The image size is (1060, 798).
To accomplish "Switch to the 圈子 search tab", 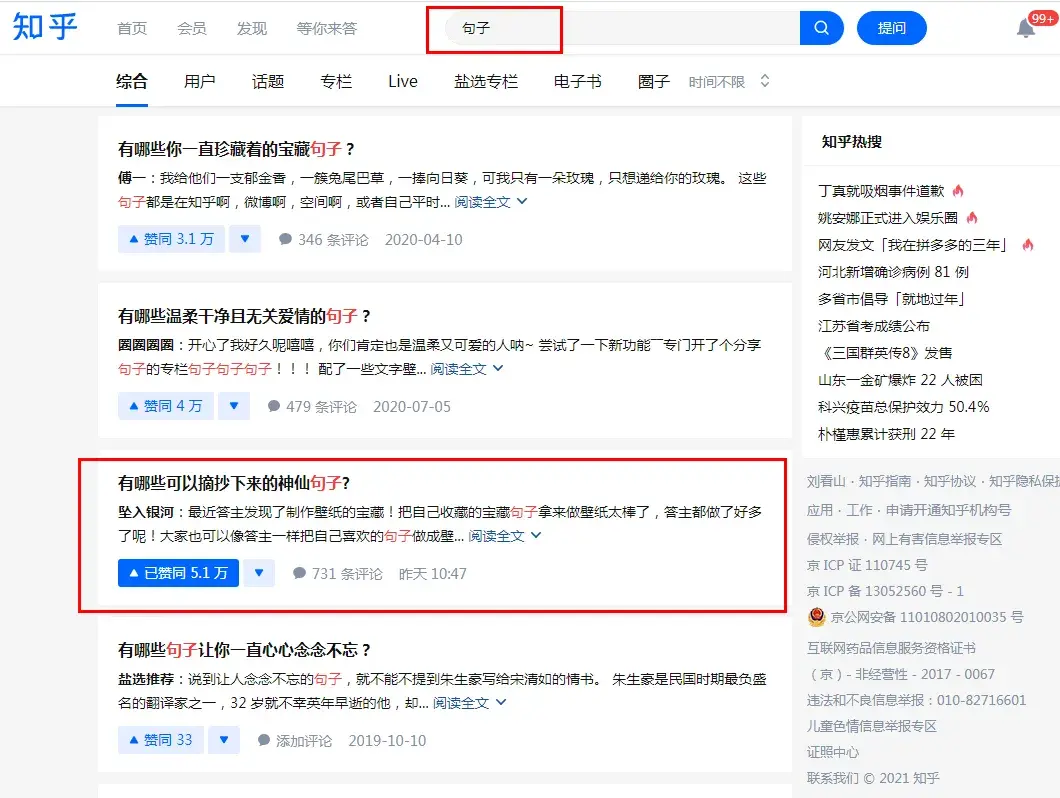I will pyautogui.click(x=654, y=82).
